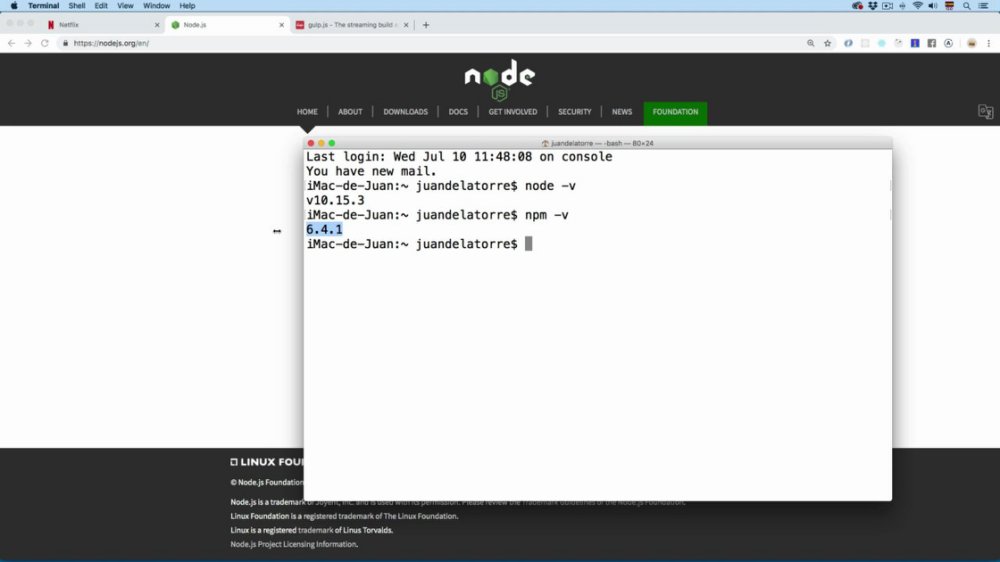Open the Edit menu
The height and width of the screenshot is (562, 1000).
(101, 6)
